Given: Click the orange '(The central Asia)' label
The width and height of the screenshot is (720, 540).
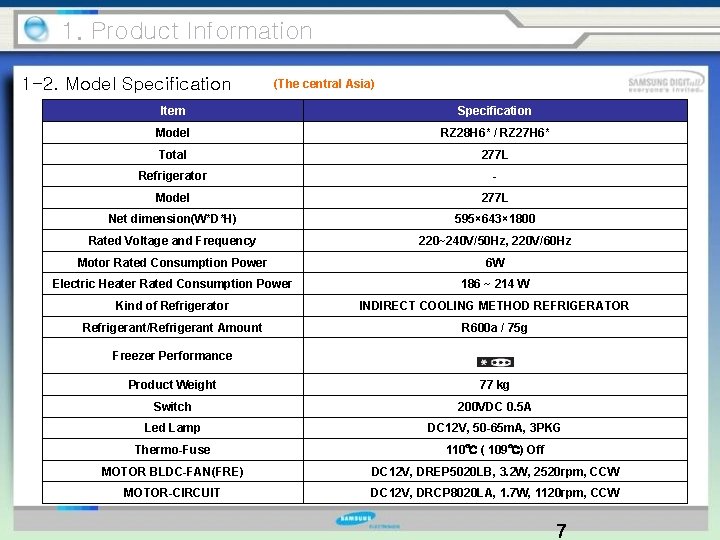Looking at the screenshot, I should pos(324,84).
